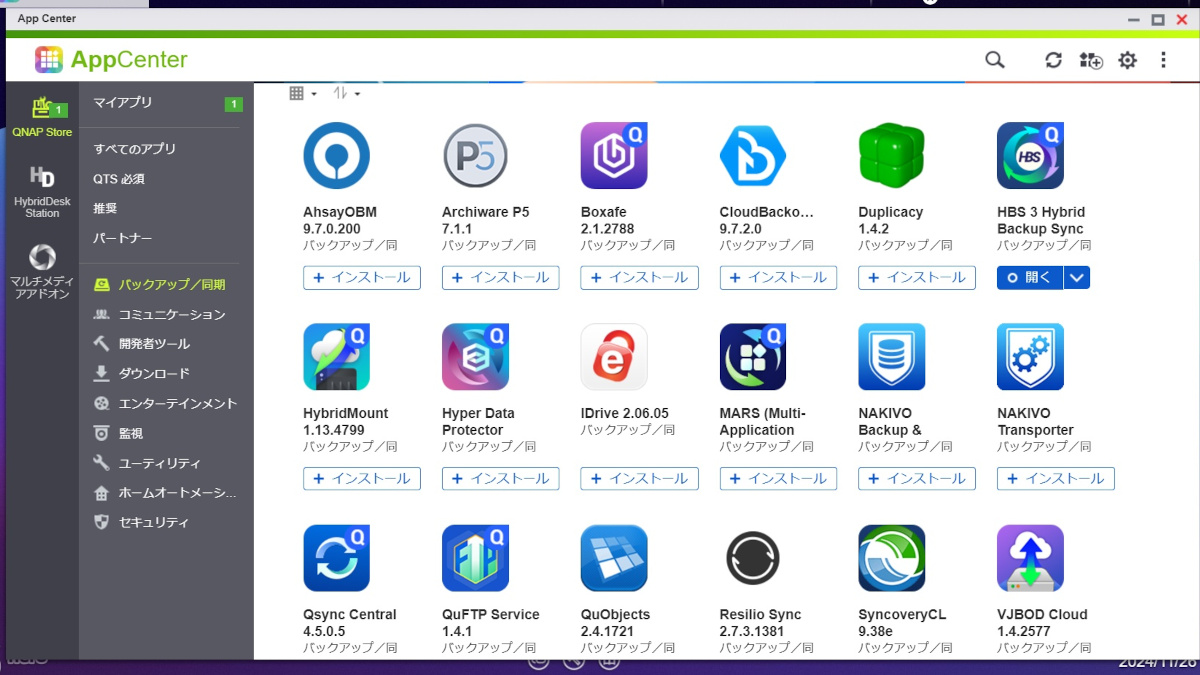1200x675 pixels.
Task: Open the AhsayOBM app icon
Action: click(x=337, y=156)
